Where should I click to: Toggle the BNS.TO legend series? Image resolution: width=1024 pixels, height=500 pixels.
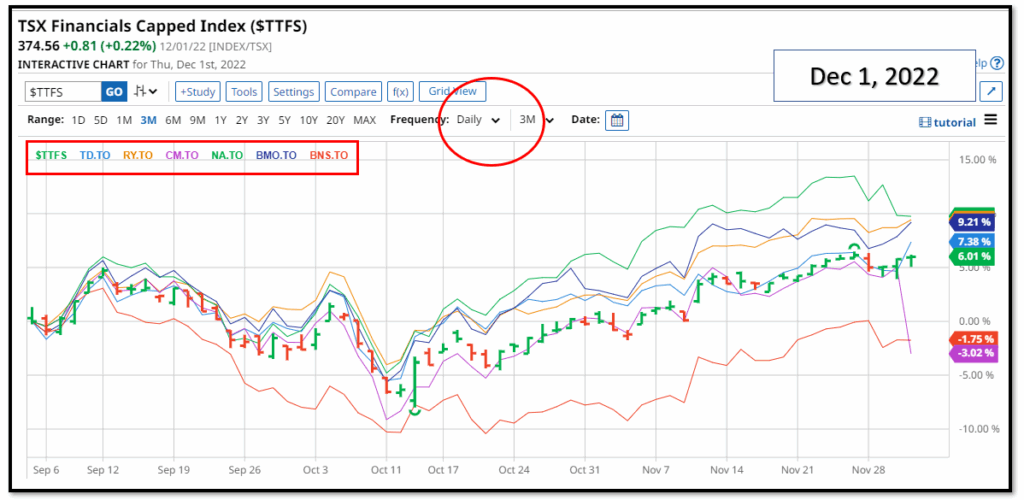328,155
